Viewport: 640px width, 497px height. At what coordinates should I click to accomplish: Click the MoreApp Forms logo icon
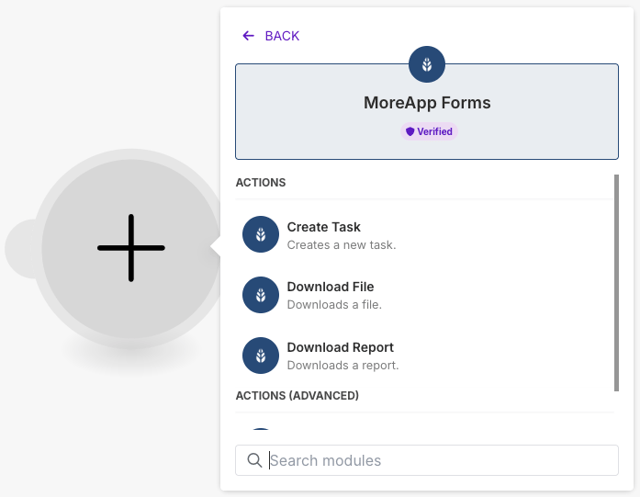point(427,66)
